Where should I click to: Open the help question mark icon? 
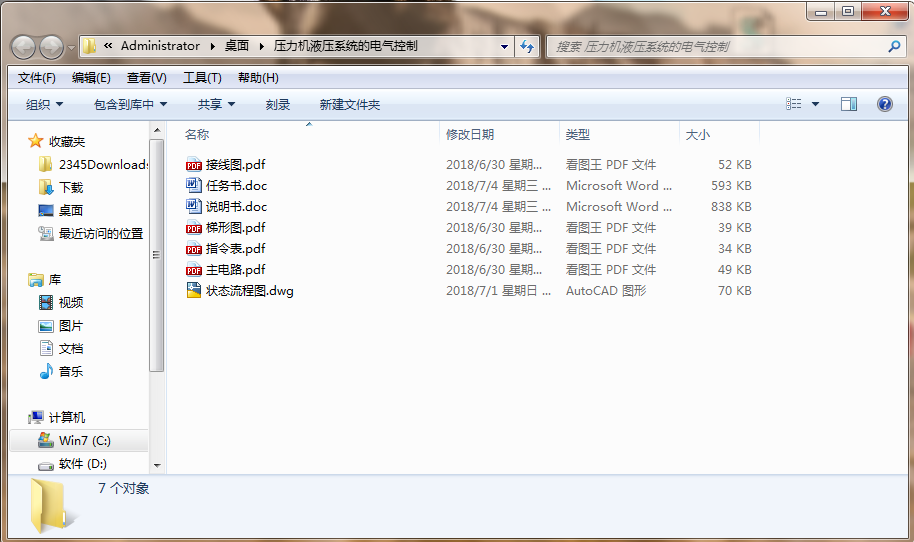[884, 104]
